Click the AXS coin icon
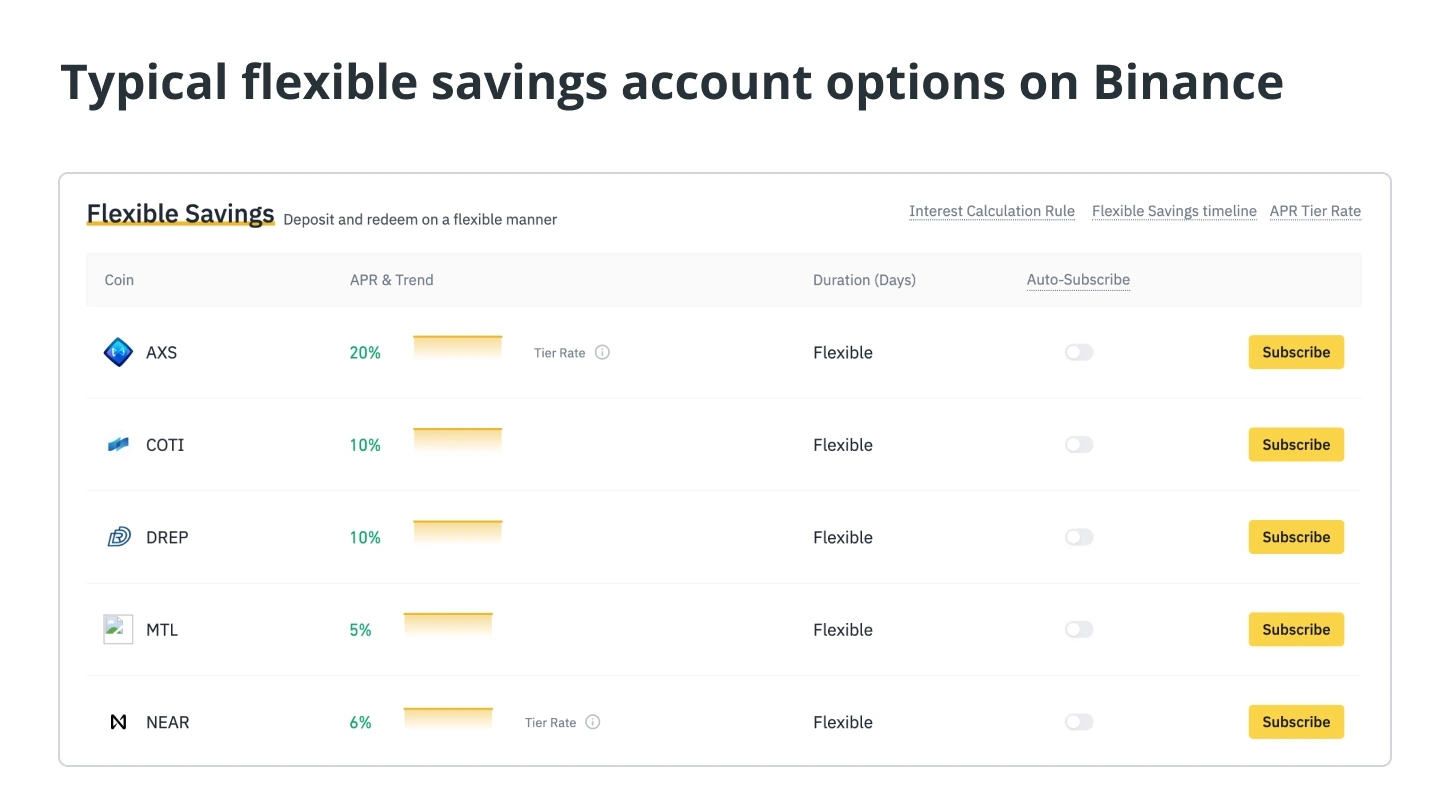The height and width of the screenshot is (812, 1450). (118, 352)
